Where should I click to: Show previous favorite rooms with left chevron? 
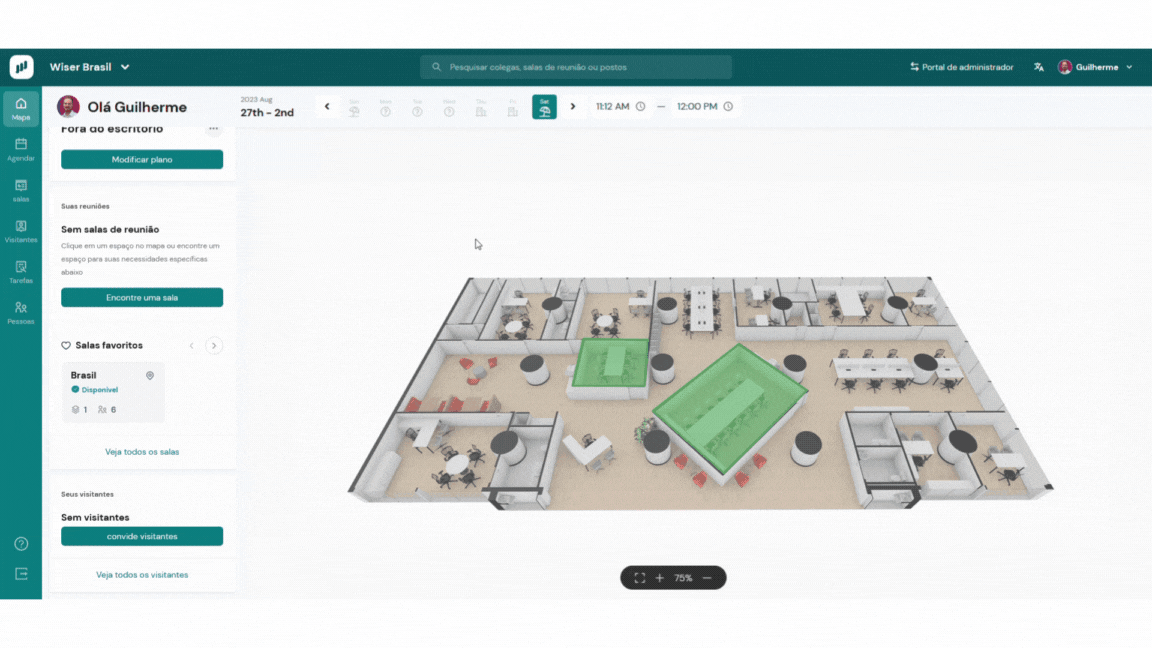(192, 346)
